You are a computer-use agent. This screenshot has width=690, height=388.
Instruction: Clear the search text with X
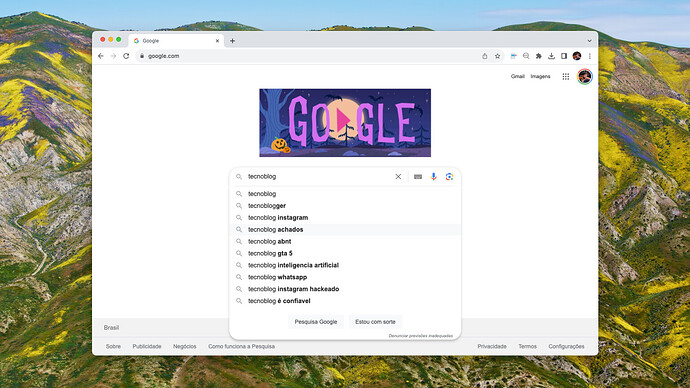[398, 176]
